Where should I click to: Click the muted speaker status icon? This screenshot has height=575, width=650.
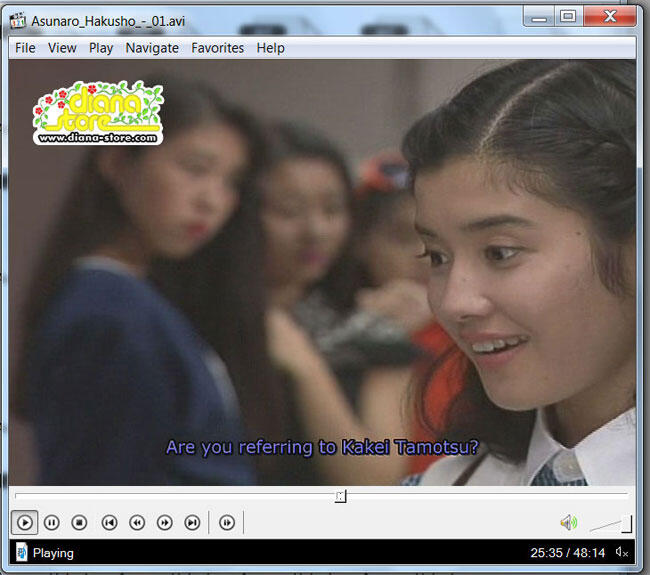coord(622,552)
